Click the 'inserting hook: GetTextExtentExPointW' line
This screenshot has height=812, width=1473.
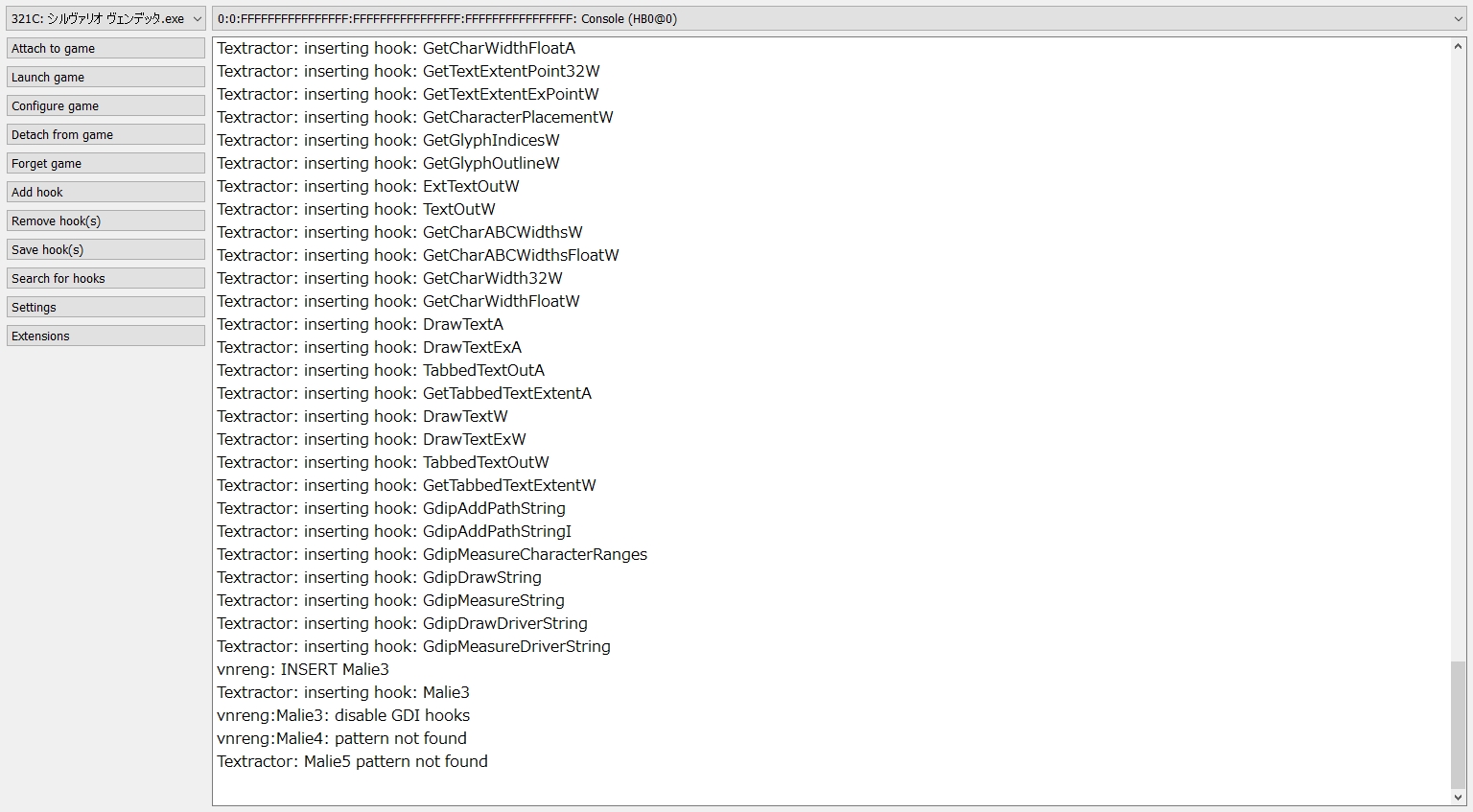pos(408,94)
